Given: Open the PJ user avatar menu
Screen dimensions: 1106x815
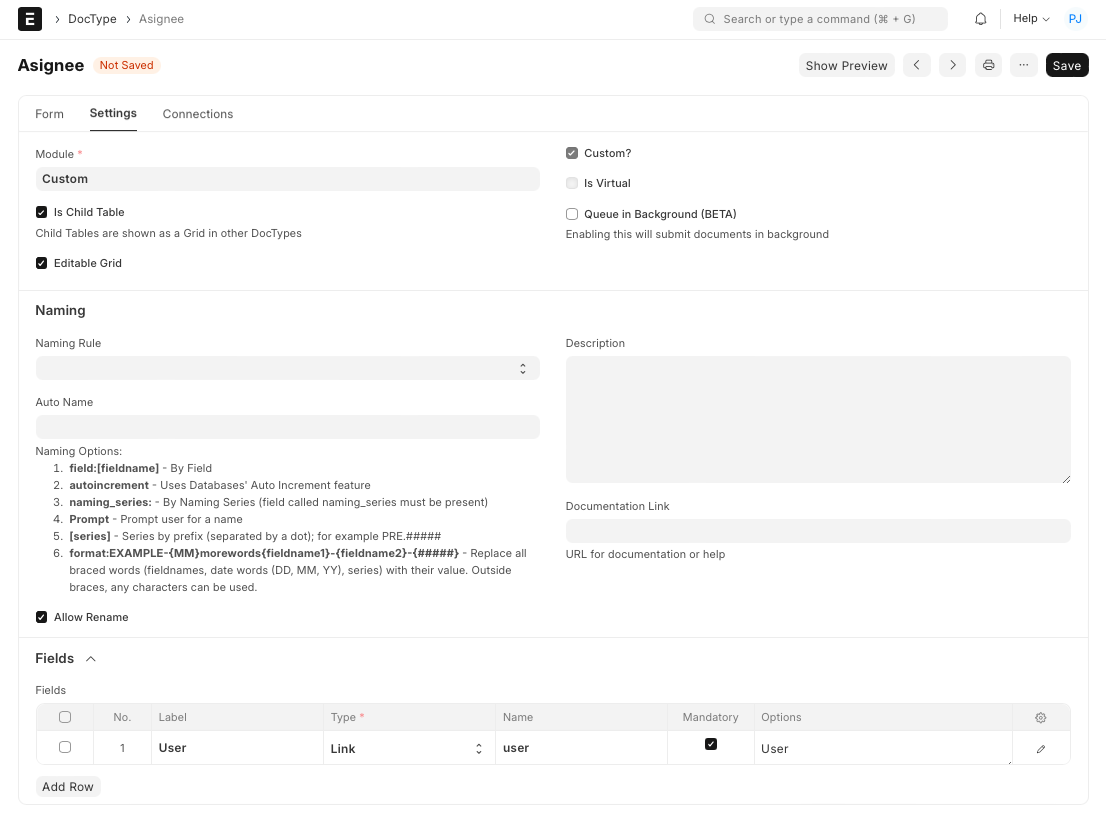Looking at the screenshot, I should [x=1075, y=19].
